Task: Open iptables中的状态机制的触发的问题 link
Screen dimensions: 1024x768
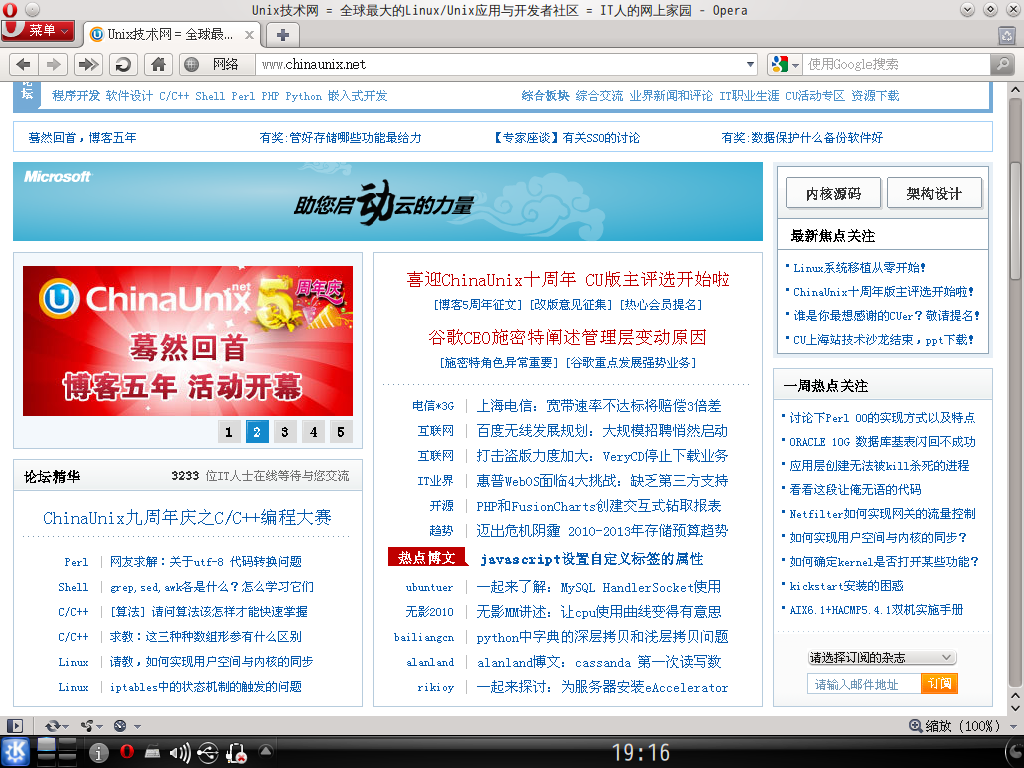Action: 206,687
